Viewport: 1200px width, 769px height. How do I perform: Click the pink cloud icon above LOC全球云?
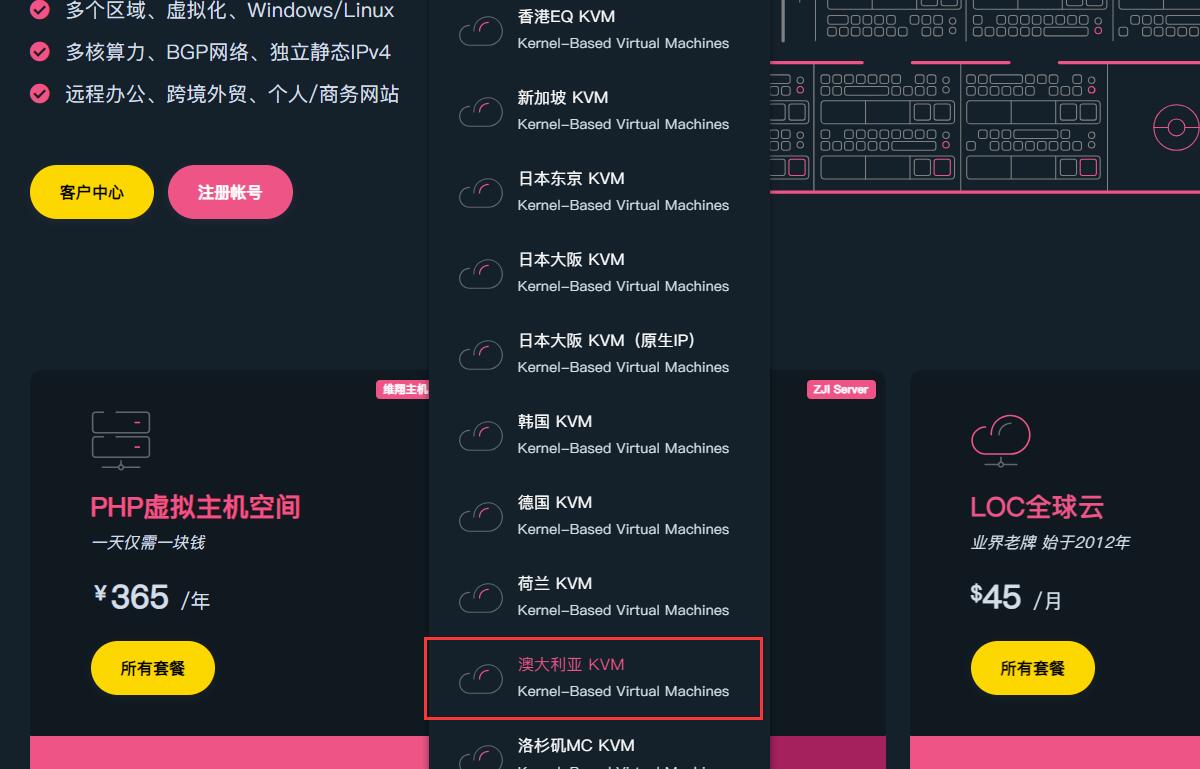pos(1001,440)
